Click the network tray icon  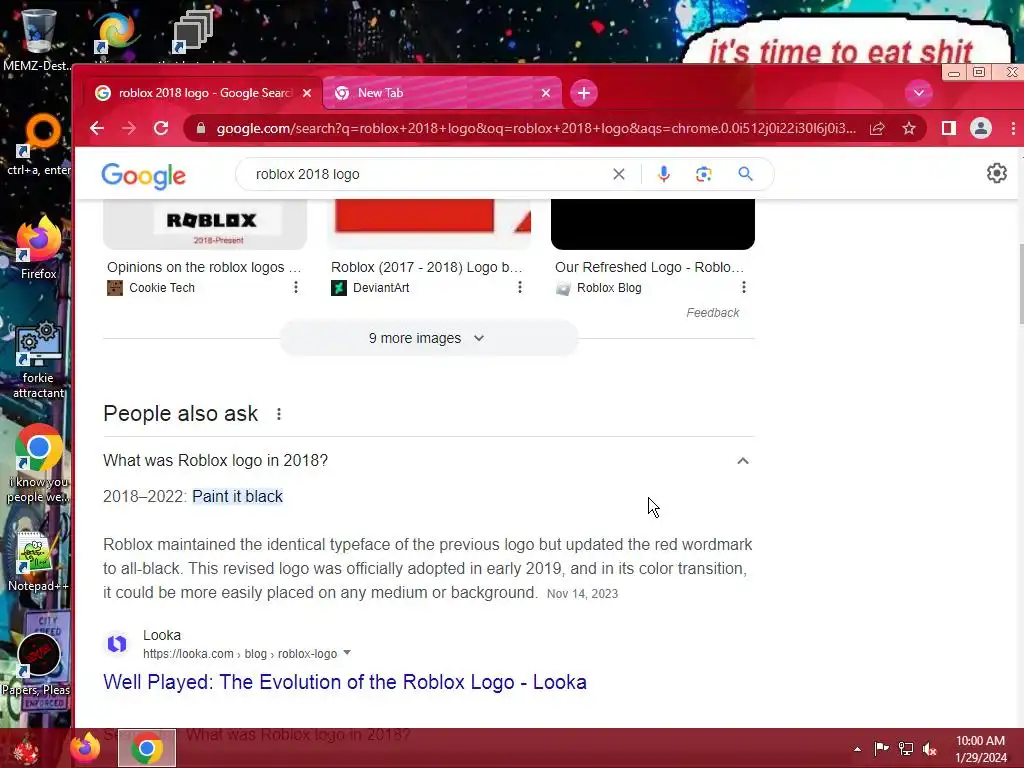click(x=906, y=749)
